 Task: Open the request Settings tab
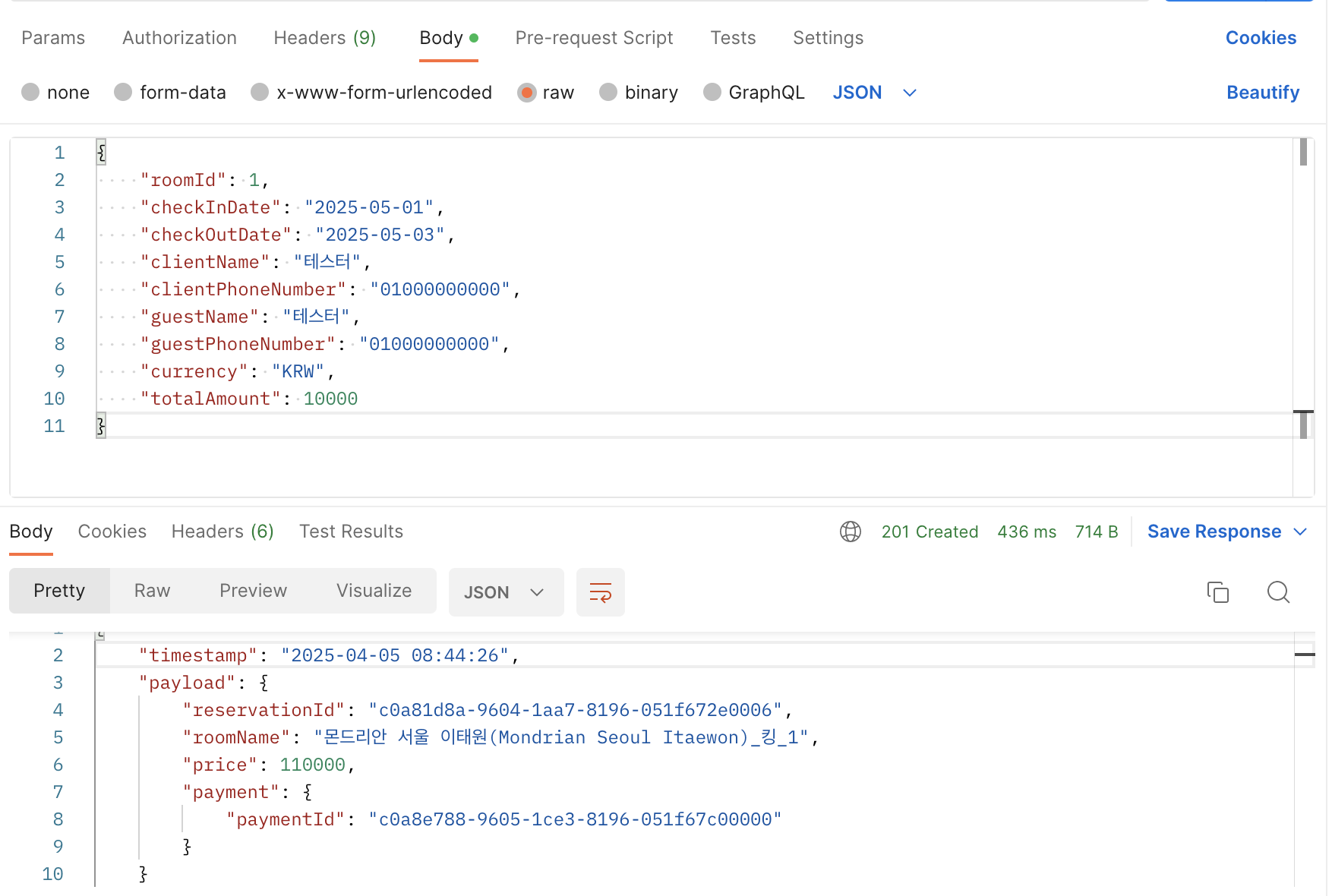828,38
